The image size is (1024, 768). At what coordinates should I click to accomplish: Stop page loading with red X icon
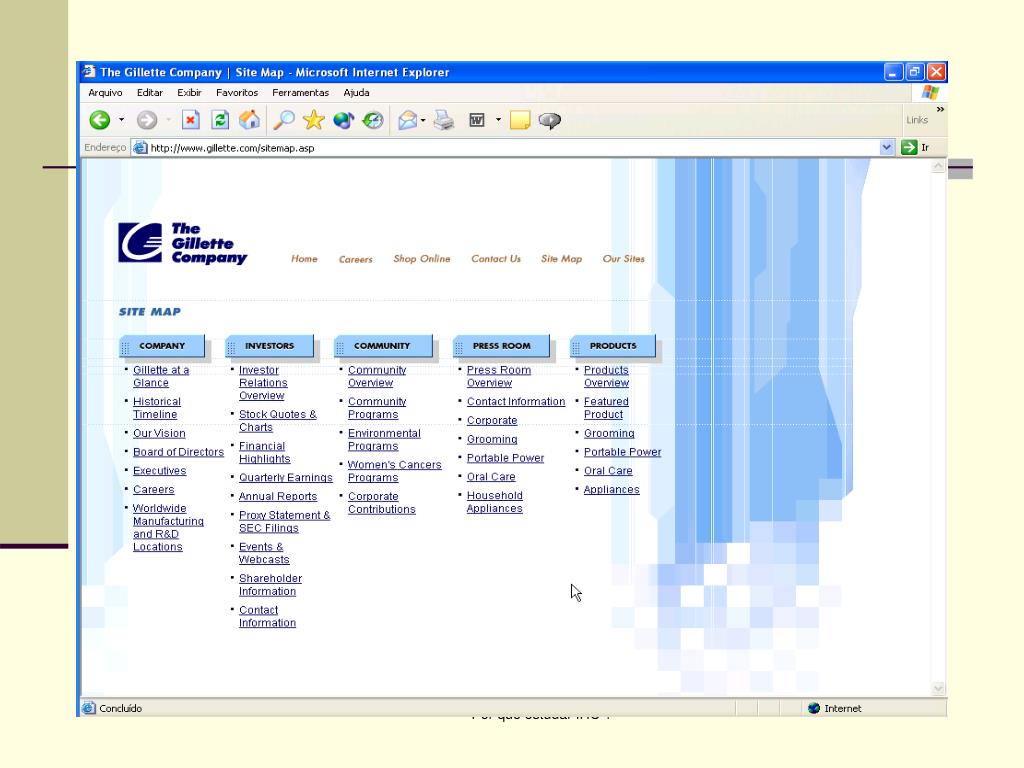tap(190, 120)
